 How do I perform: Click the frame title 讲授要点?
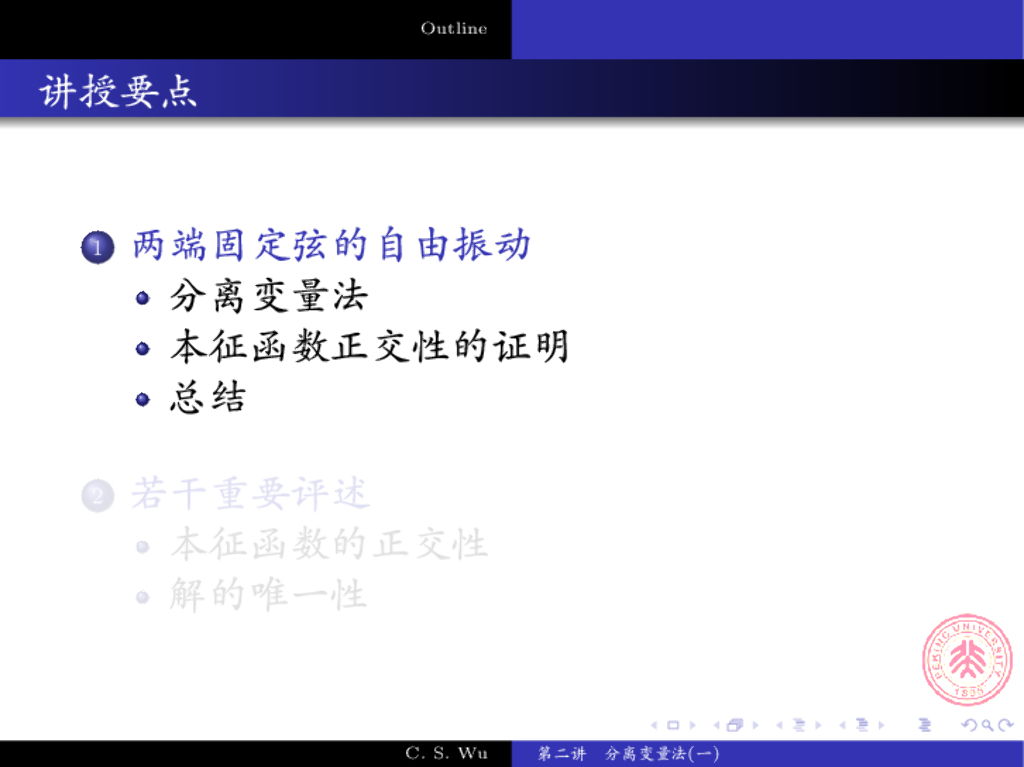pos(118,91)
